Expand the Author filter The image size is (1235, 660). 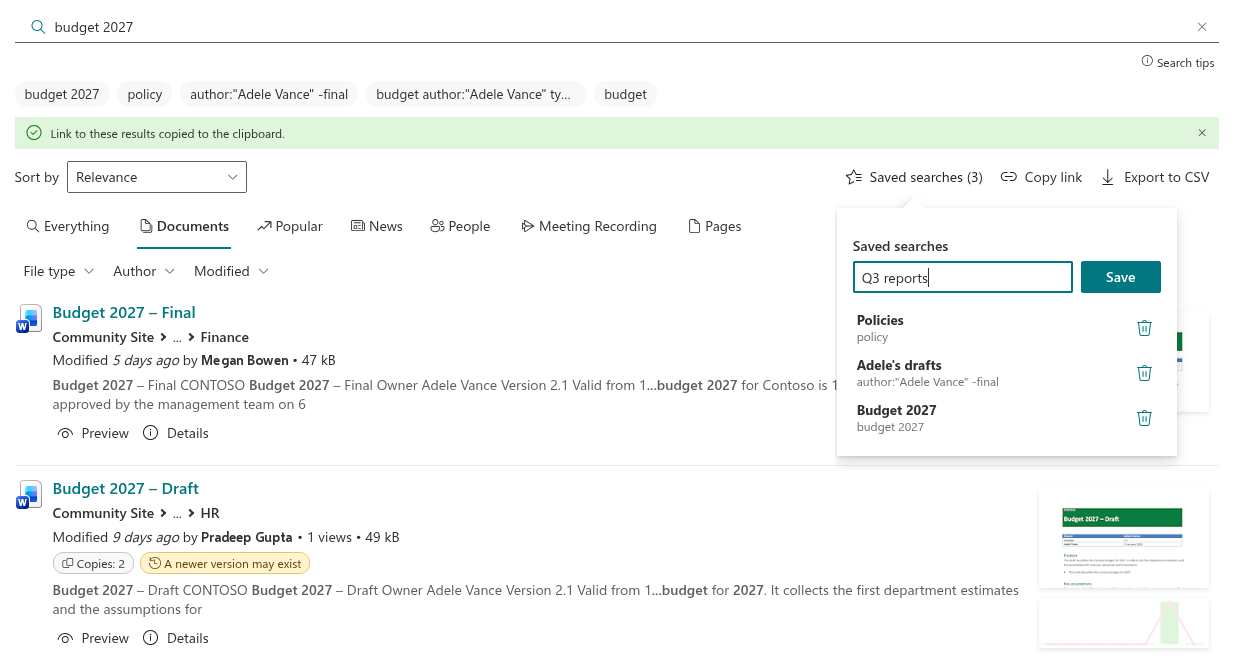click(144, 271)
